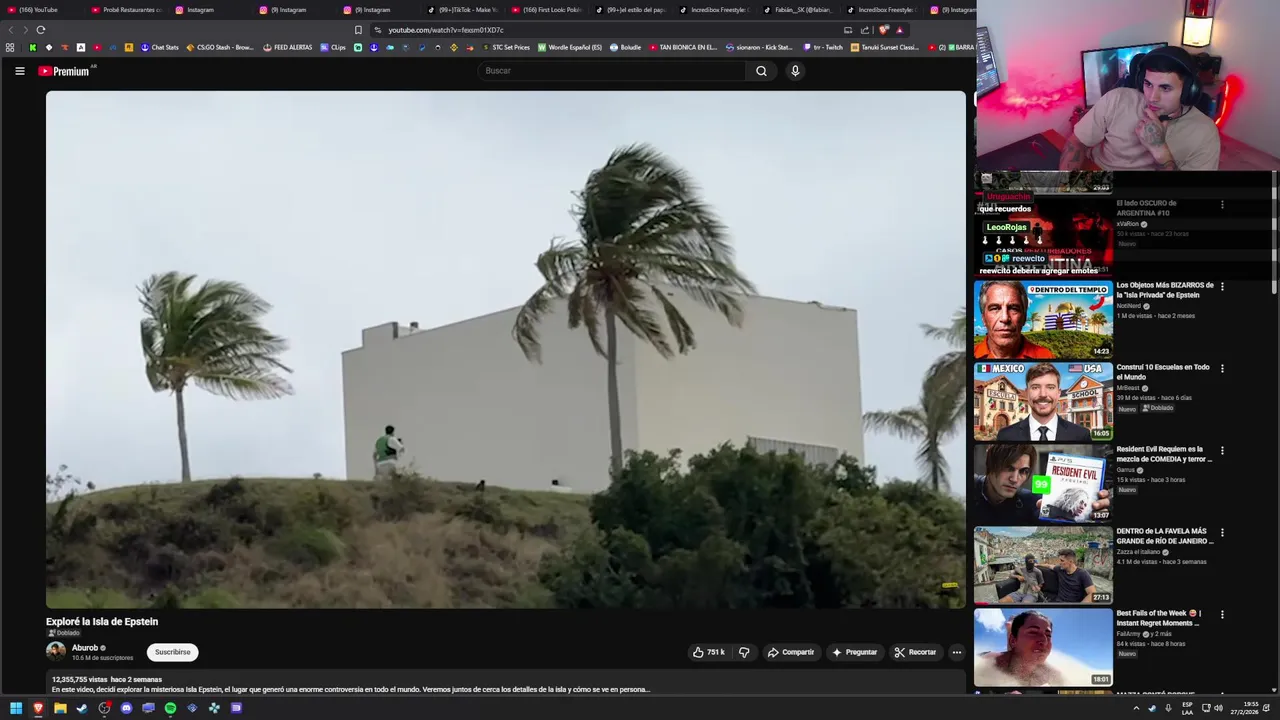This screenshot has width=1280, height=720.
Task: Open the CS:GO Stash bookmark
Action: click(220, 47)
